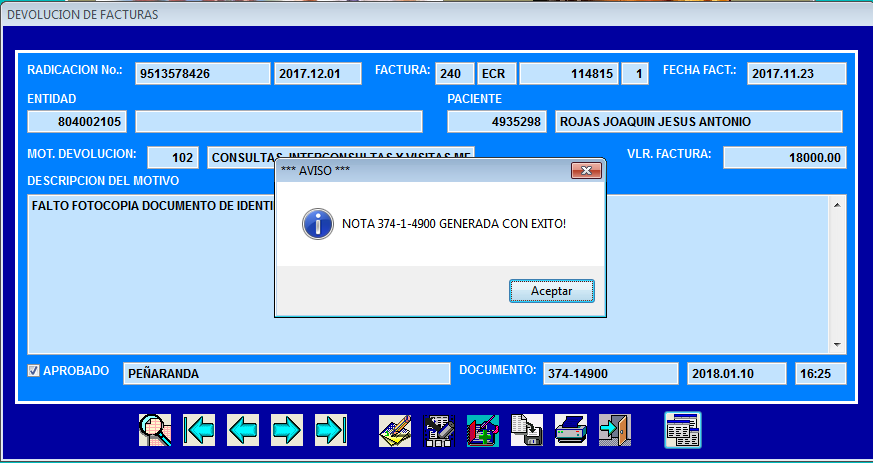Jump to last record arrow icon
The width and height of the screenshot is (873, 463).
tap(331, 430)
